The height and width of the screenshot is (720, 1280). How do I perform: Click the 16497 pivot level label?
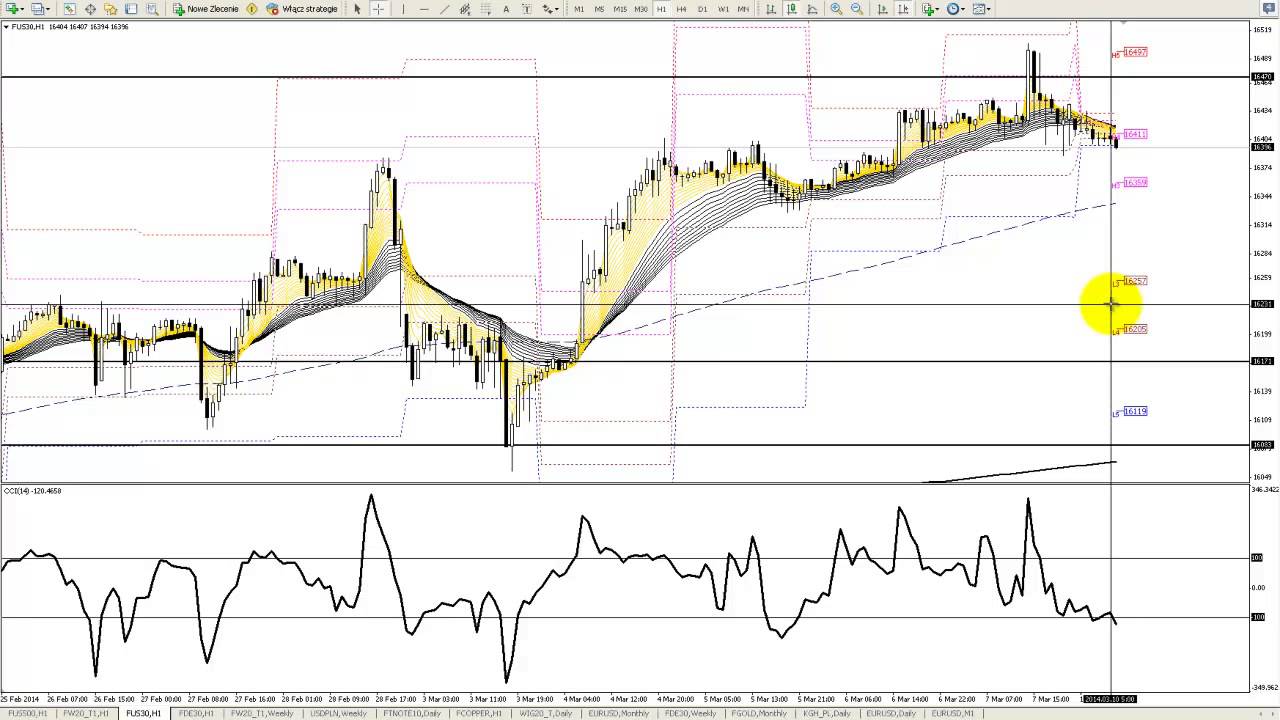1135,52
